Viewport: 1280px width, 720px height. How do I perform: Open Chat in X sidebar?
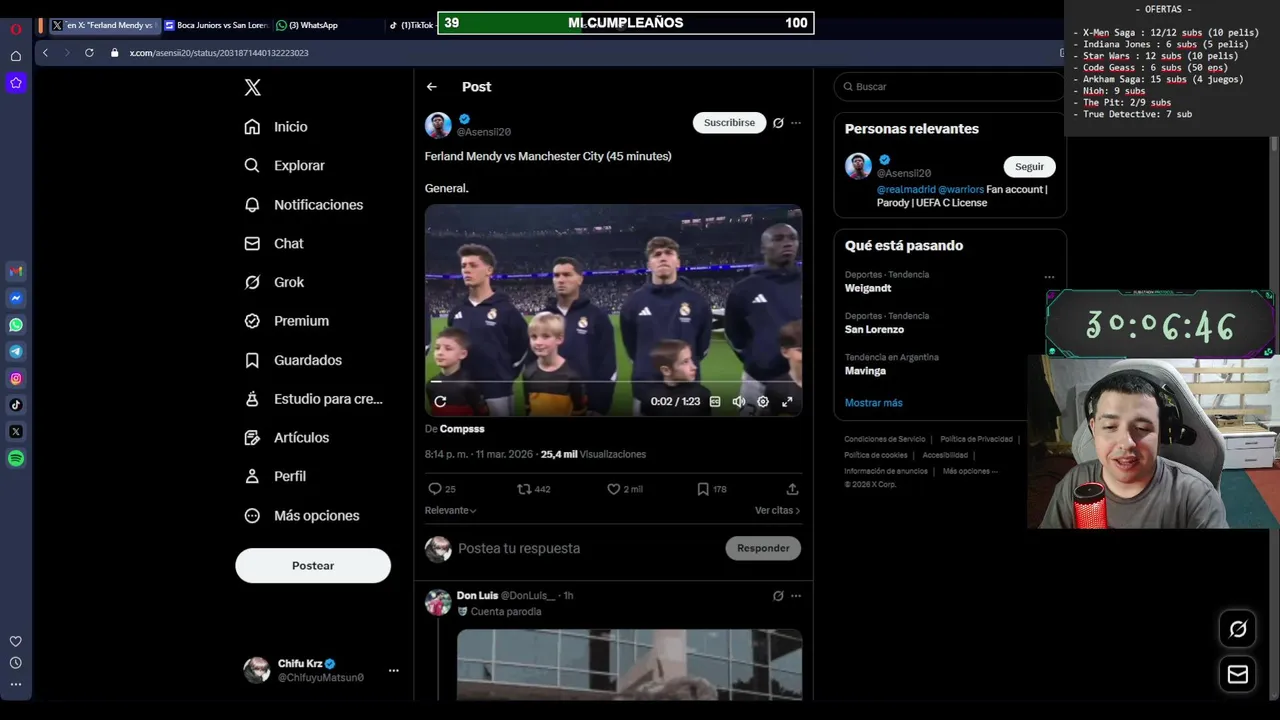(x=274, y=244)
